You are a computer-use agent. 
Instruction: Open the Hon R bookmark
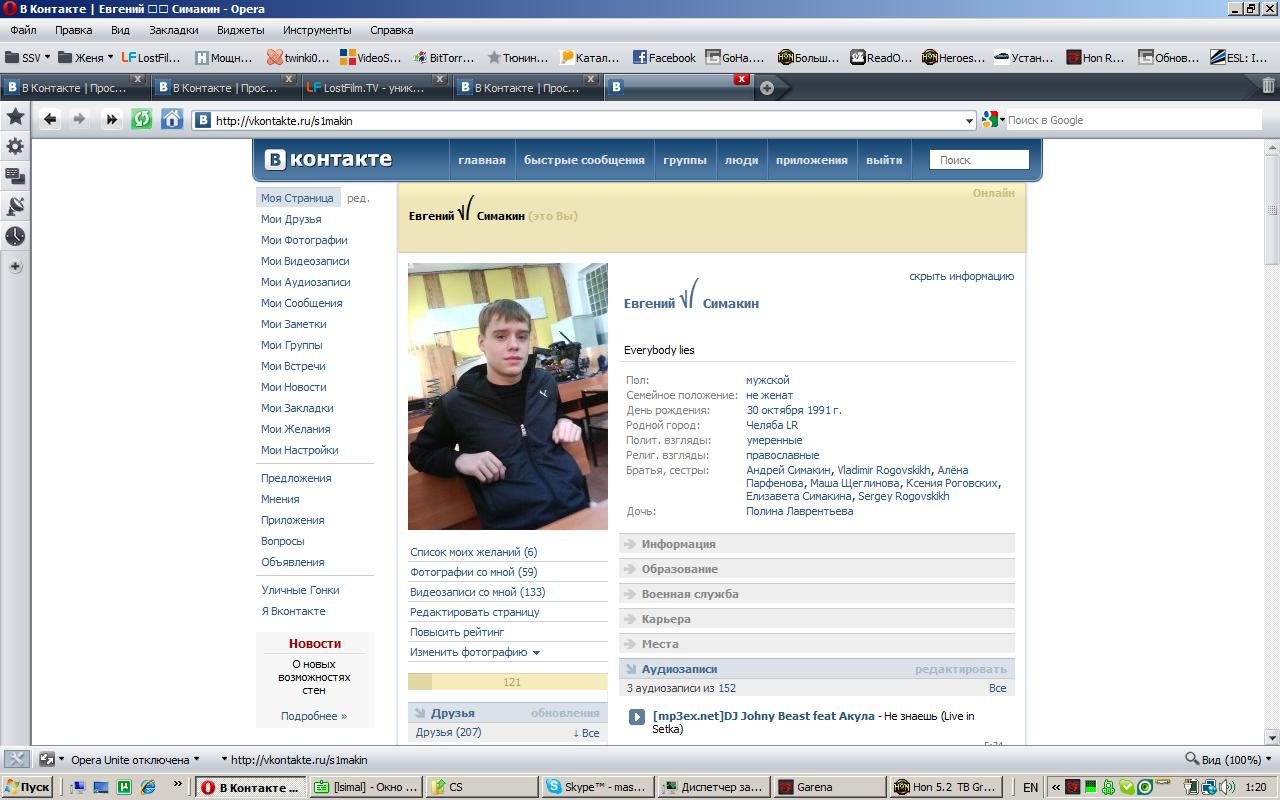(1097, 58)
